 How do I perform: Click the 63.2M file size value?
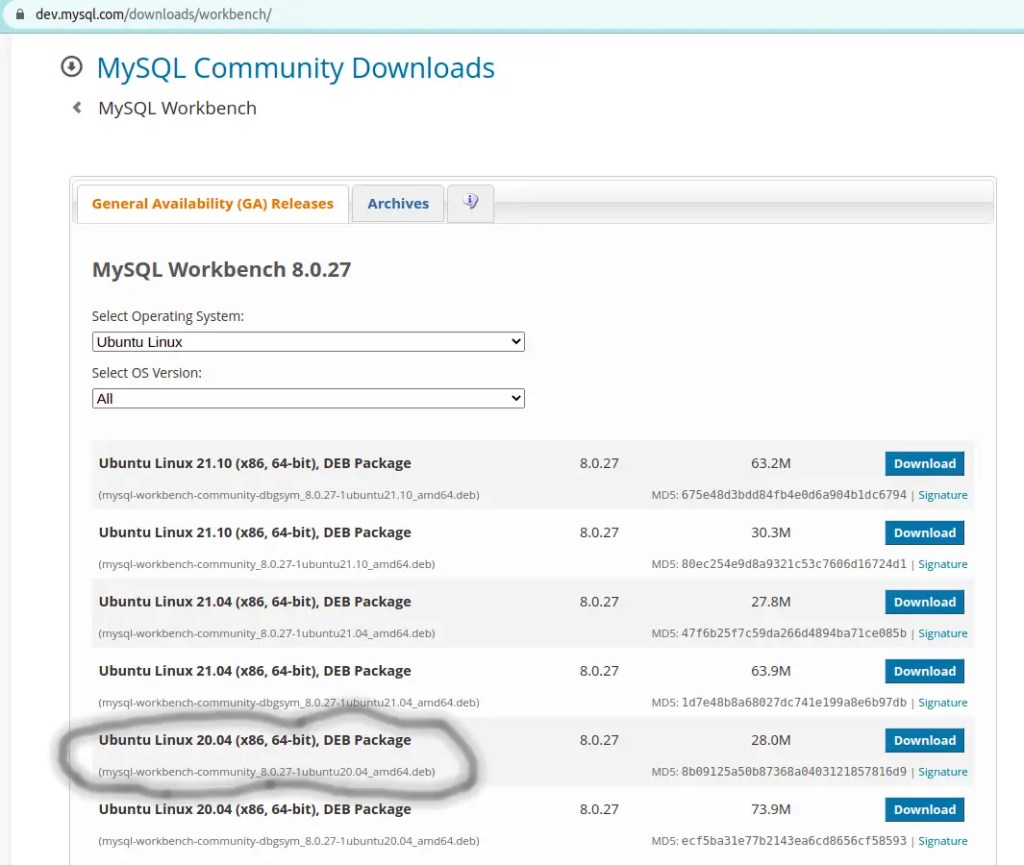(x=771, y=464)
